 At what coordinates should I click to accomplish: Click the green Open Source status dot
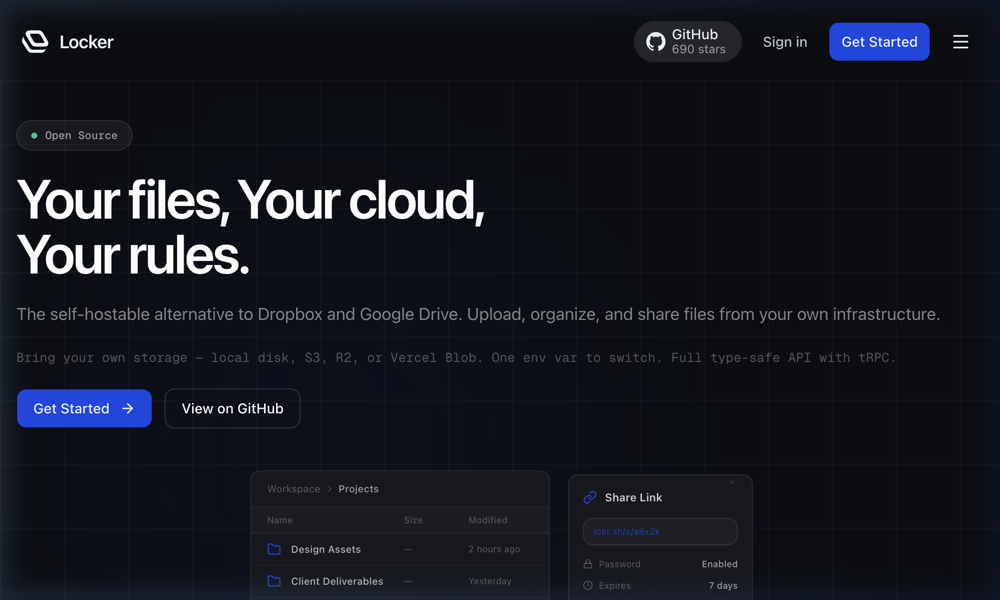(x=34, y=136)
